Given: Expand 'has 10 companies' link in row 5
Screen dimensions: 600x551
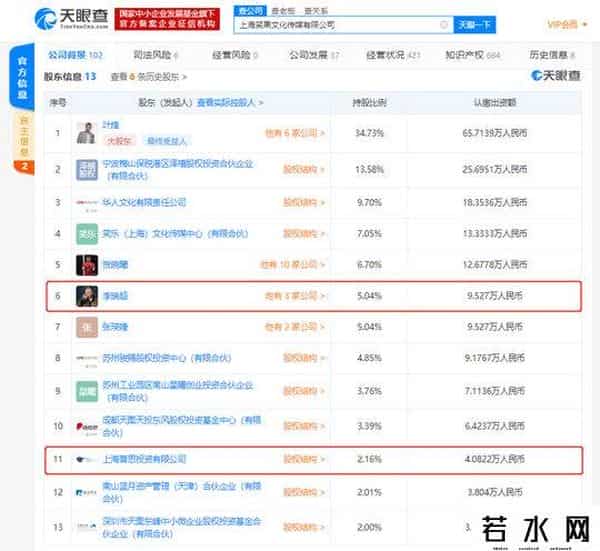Looking at the screenshot, I should point(292,265).
